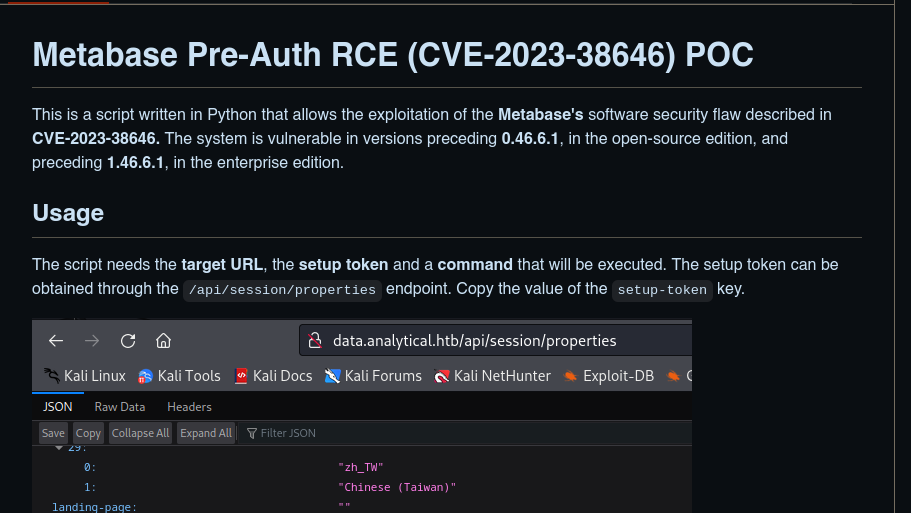This screenshot has height=513, width=911.
Task: Click the landing-page JSON key
Action: coord(94,507)
